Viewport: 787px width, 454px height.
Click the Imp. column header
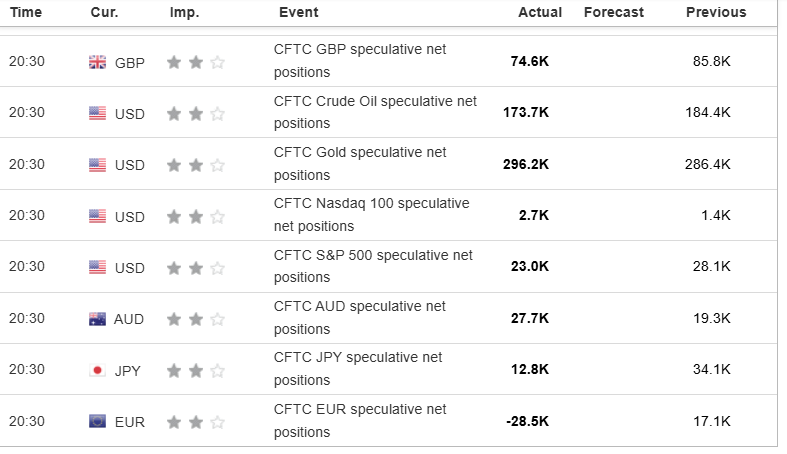[x=185, y=12]
